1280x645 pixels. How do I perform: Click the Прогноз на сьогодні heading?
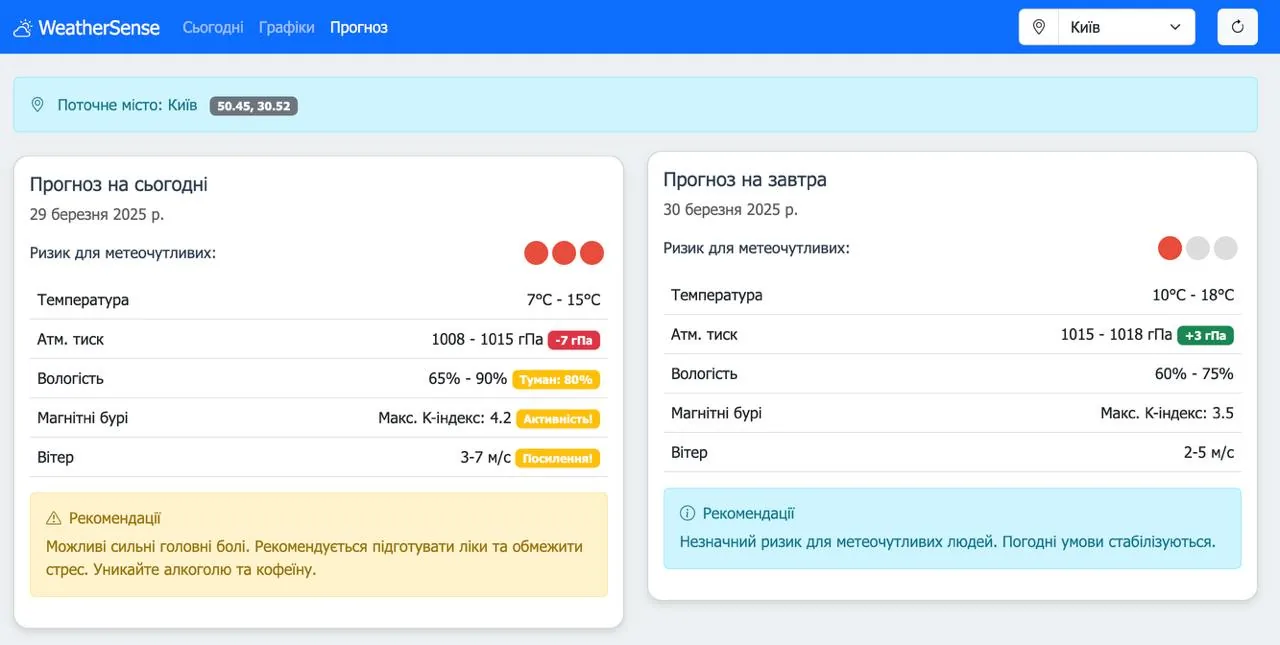pos(119,184)
